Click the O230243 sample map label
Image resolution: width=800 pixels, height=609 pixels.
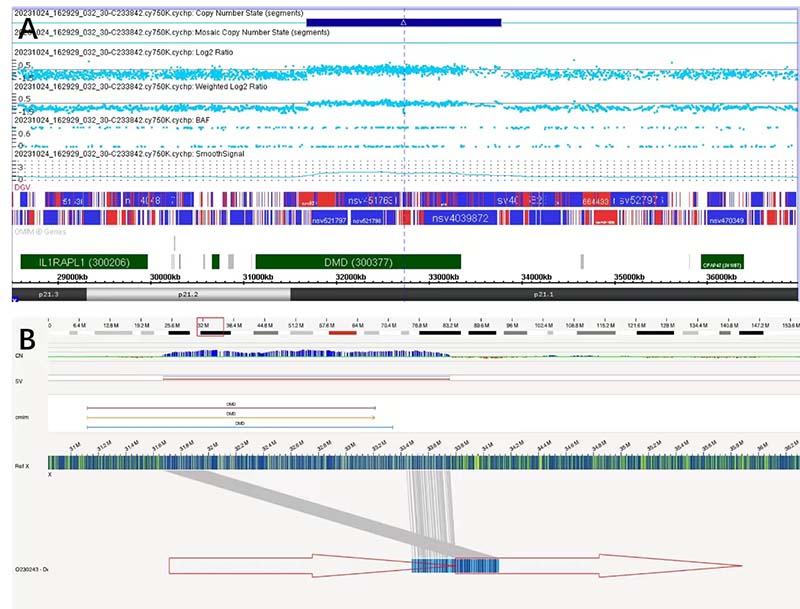(x=32, y=569)
